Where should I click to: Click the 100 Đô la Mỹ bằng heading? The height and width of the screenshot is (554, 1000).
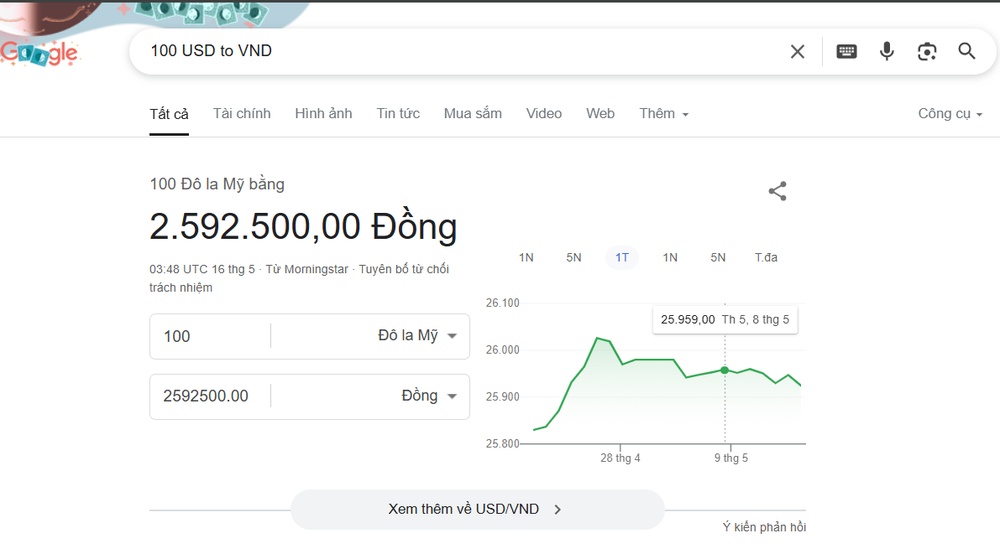coord(217,184)
